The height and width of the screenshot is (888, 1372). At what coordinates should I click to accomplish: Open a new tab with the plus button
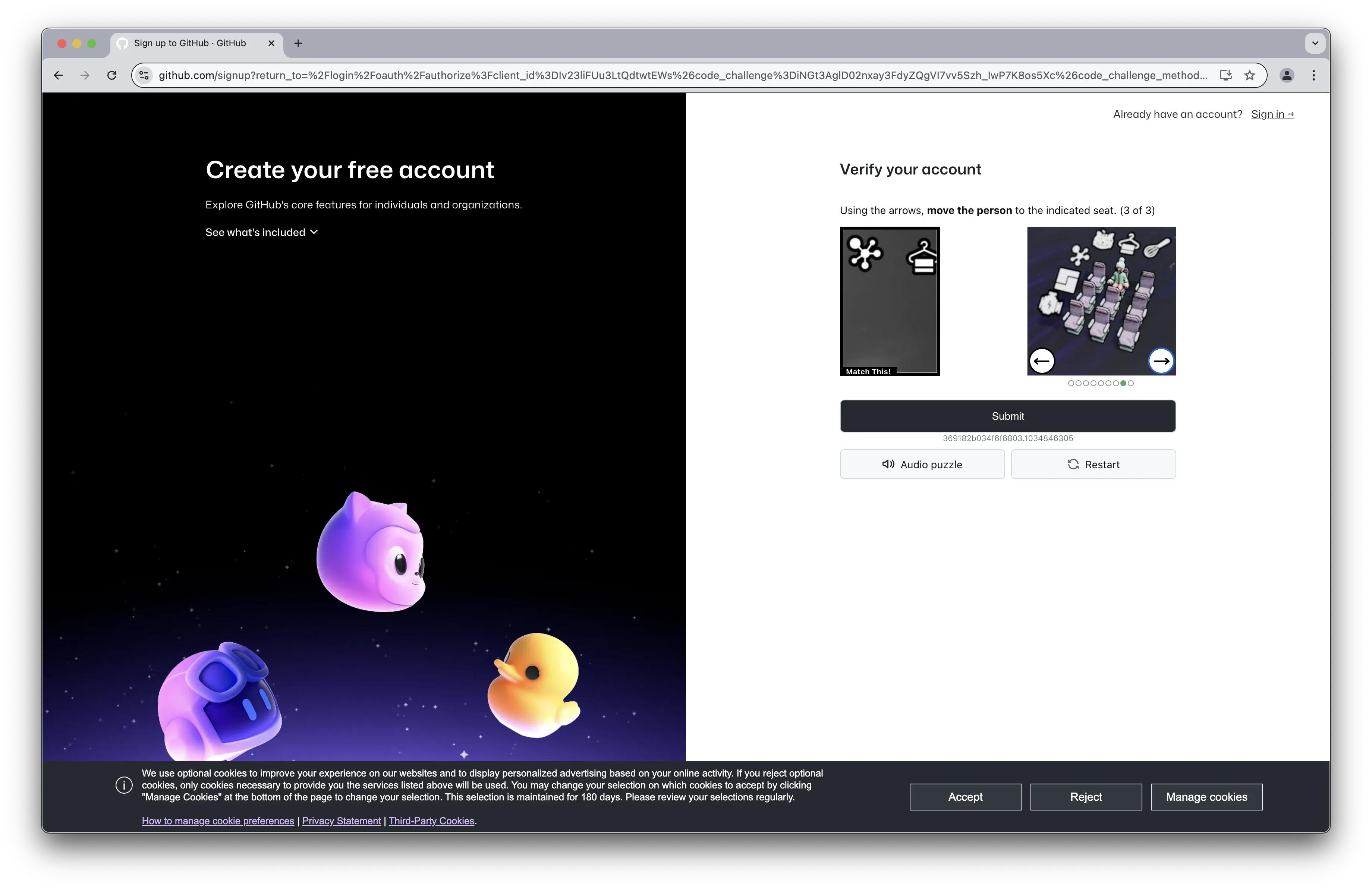click(298, 43)
